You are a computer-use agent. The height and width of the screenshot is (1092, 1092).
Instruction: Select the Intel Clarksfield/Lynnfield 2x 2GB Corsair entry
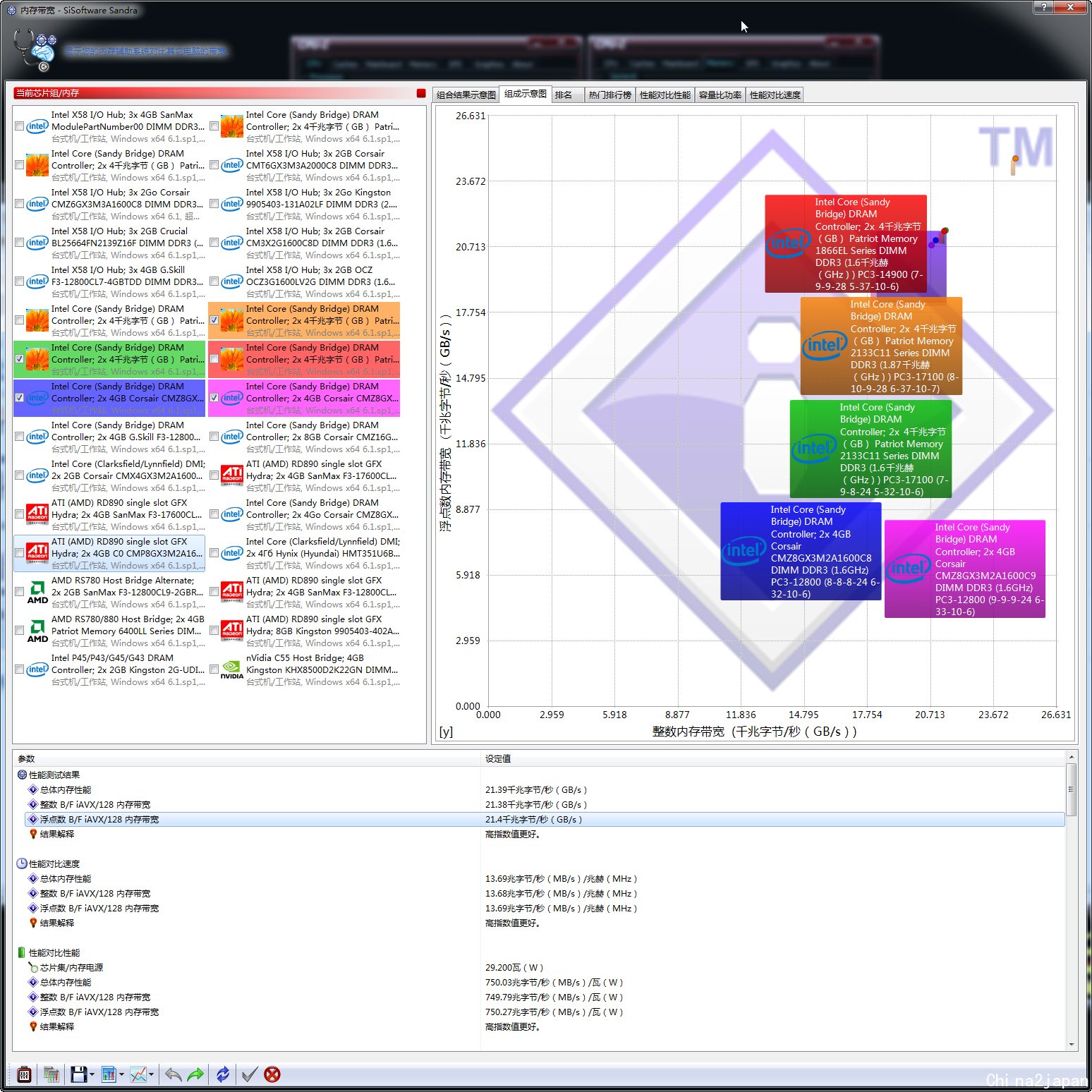110,475
